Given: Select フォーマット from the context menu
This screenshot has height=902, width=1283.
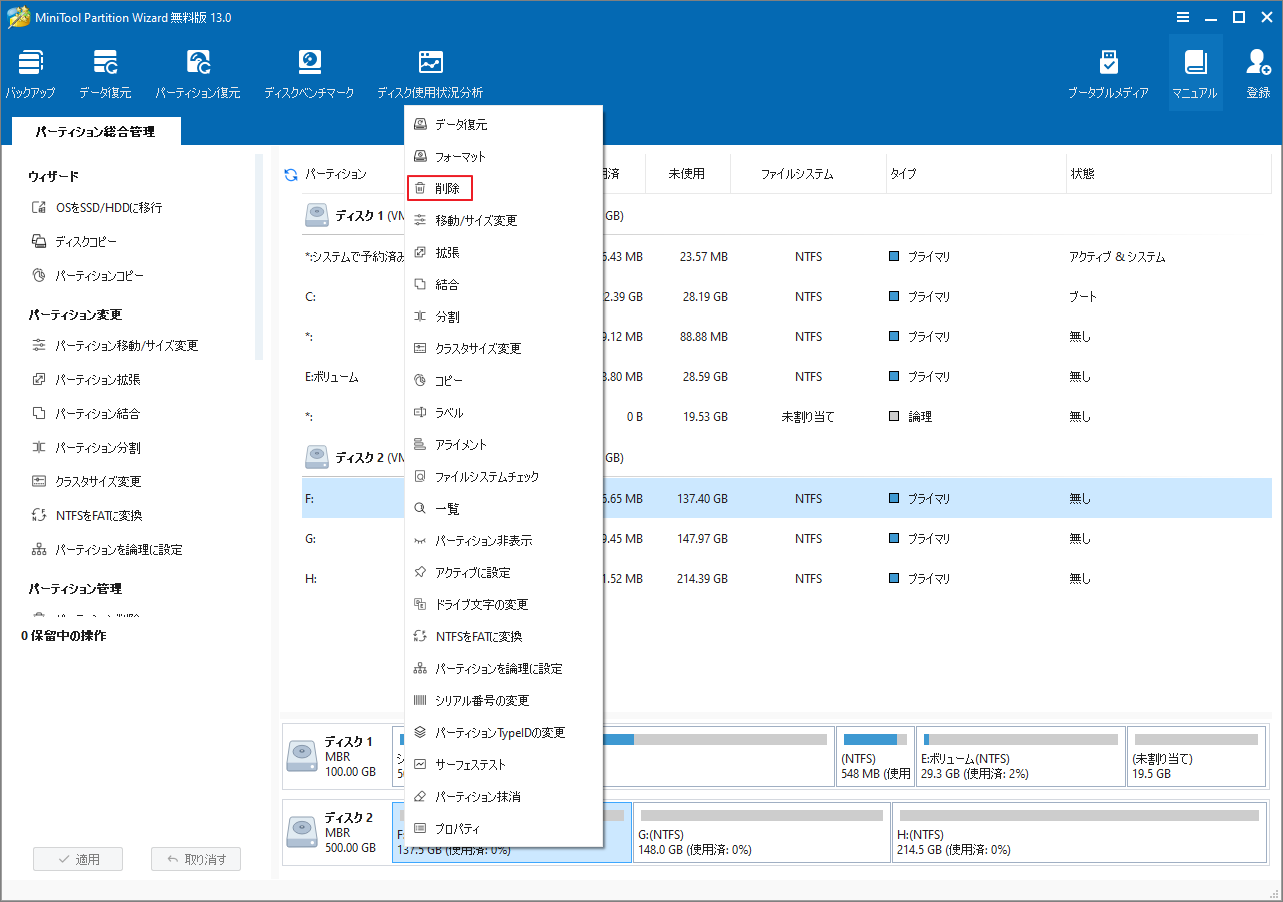Looking at the screenshot, I should 460,157.
